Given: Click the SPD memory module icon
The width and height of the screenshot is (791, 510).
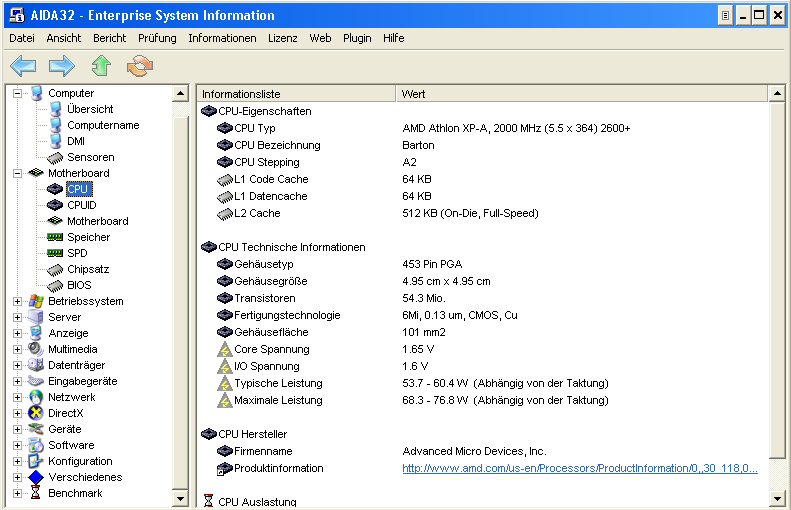Looking at the screenshot, I should pos(54,253).
